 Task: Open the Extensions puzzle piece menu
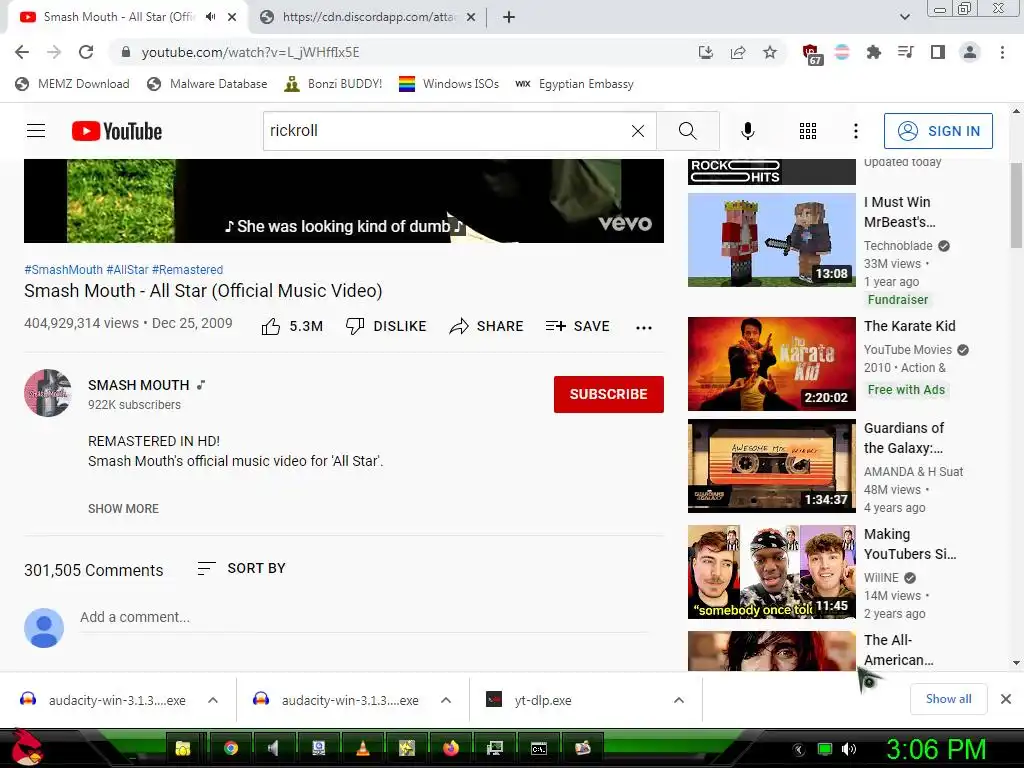874,52
